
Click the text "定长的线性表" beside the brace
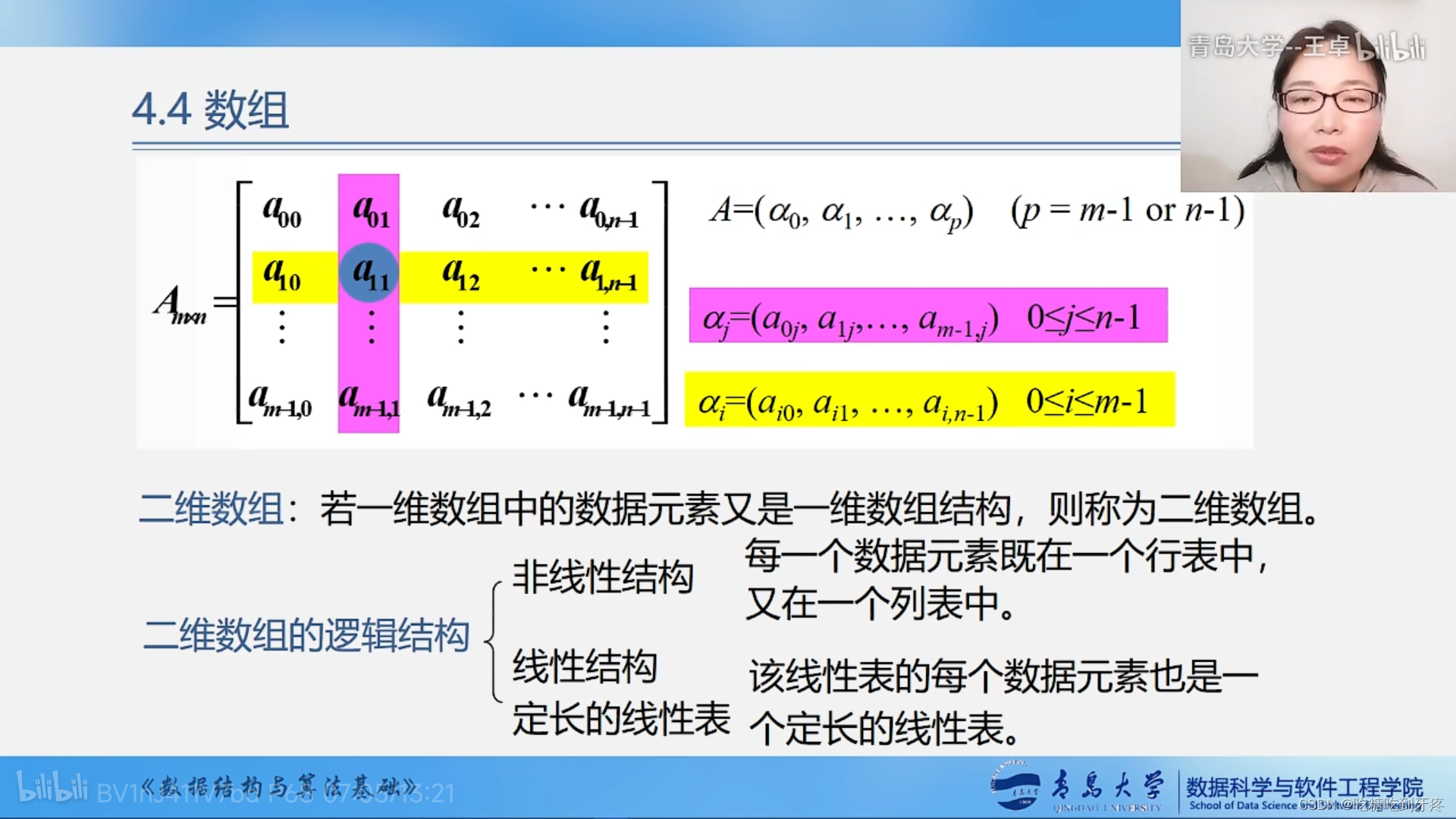click(x=621, y=718)
